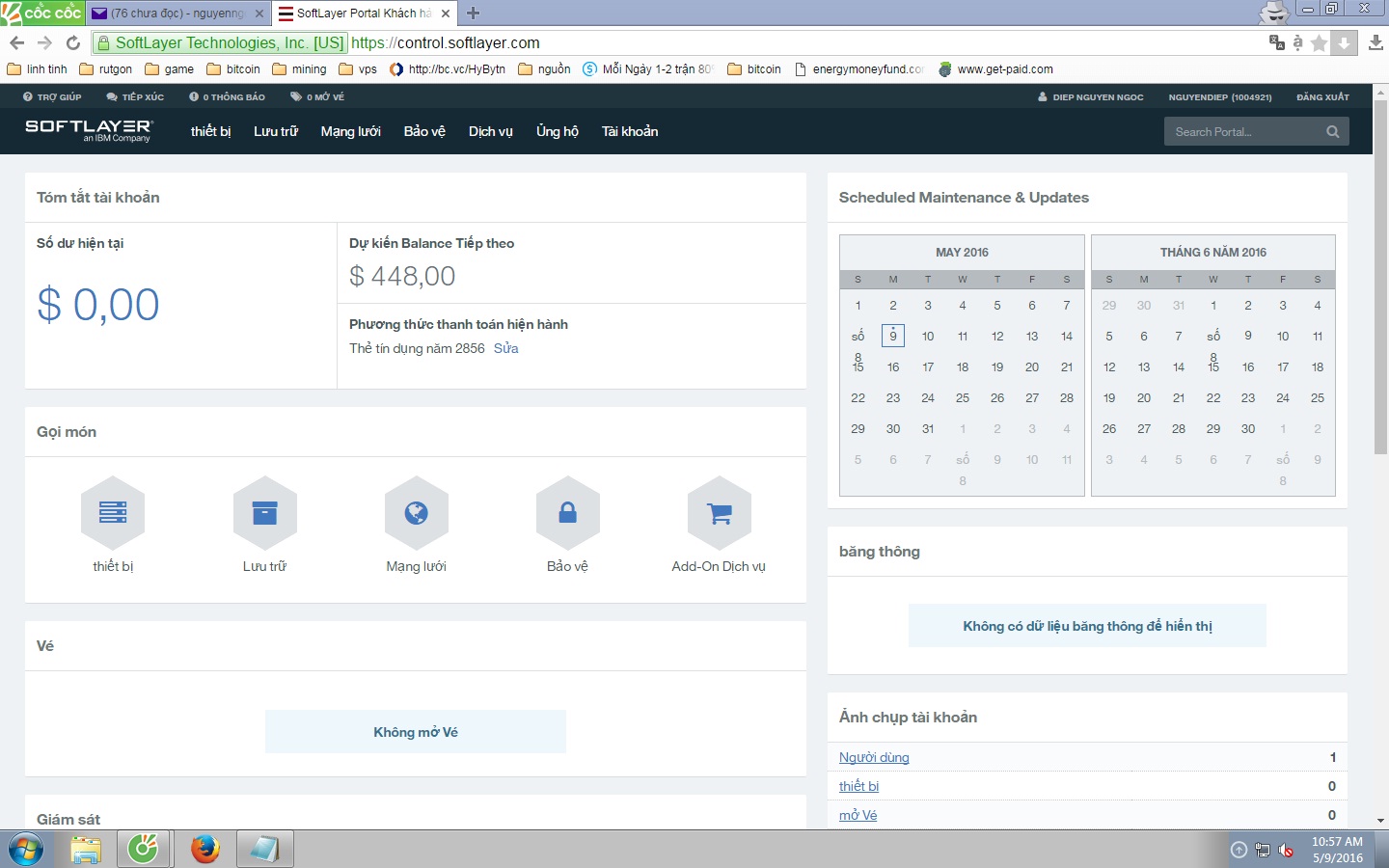Click the Trợ giúp help link
The image size is (1389, 868).
click(x=52, y=97)
